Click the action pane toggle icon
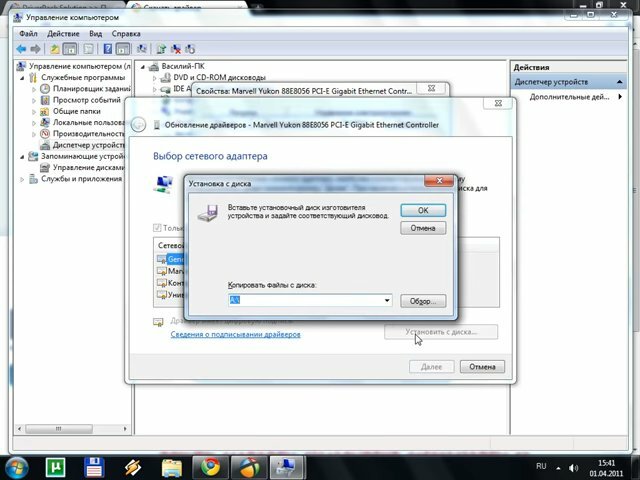 pyautogui.click(x=122, y=49)
